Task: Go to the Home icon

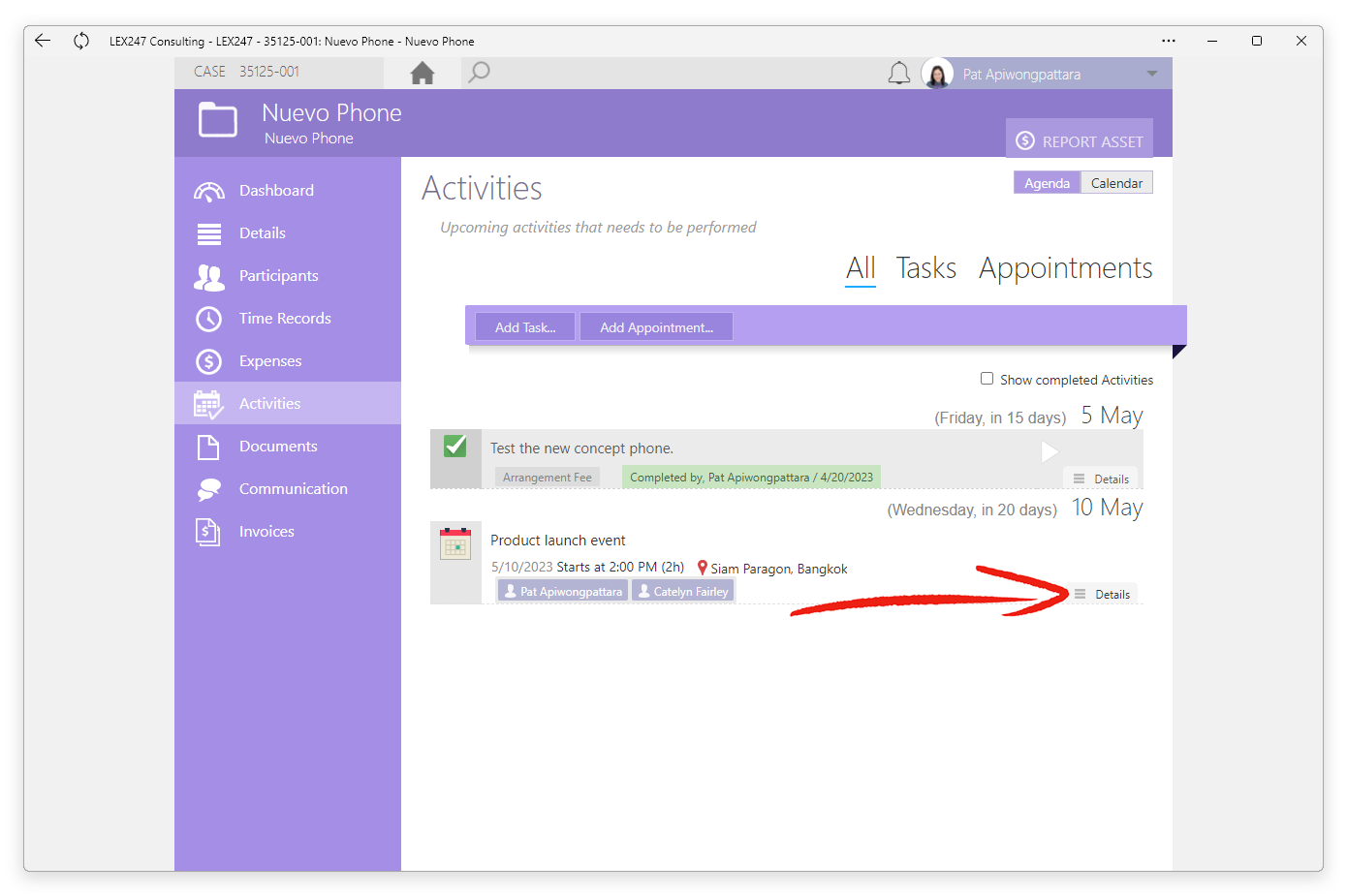Action: (423, 73)
